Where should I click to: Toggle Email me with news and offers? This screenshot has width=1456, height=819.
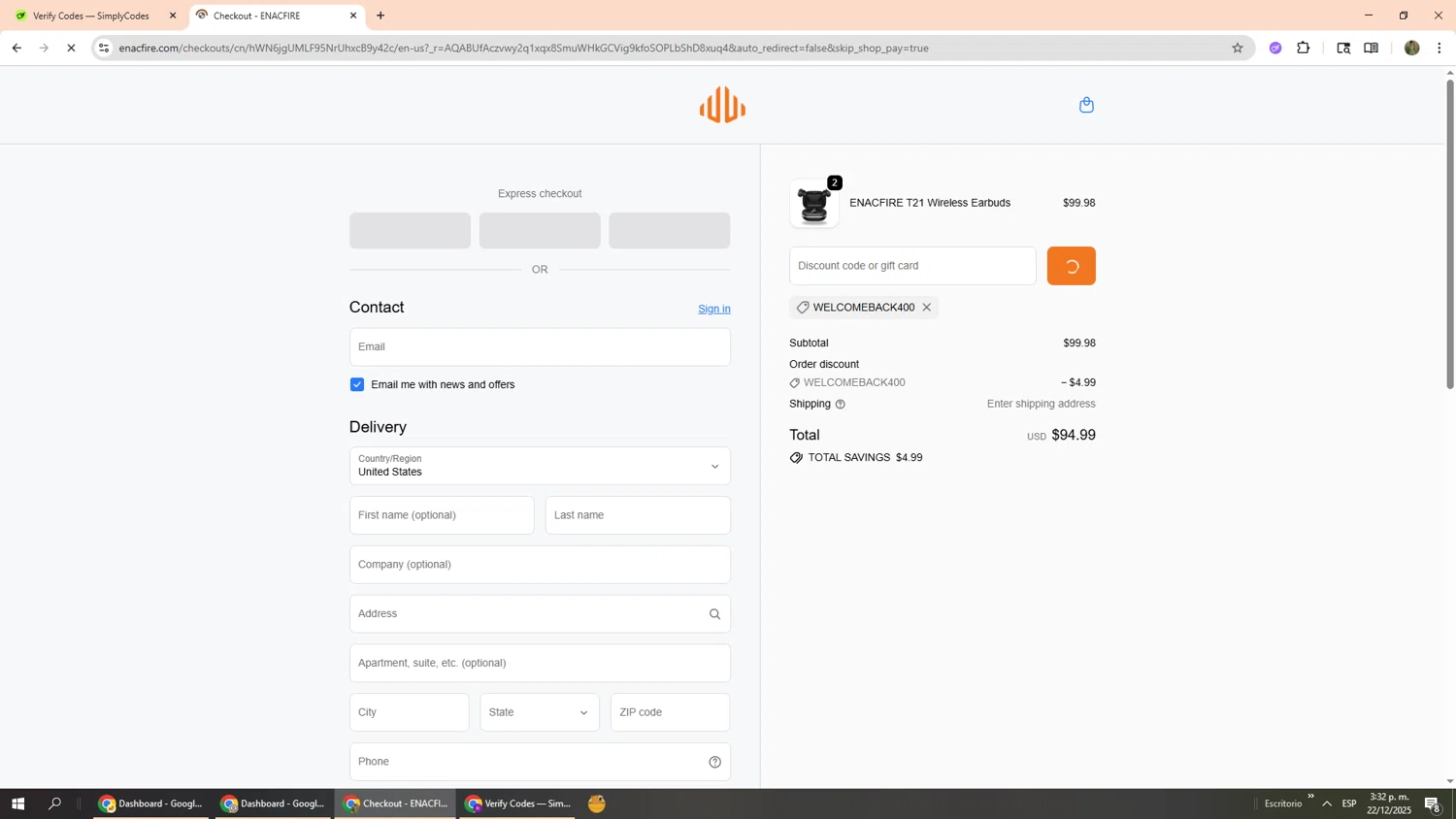[x=357, y=385]
